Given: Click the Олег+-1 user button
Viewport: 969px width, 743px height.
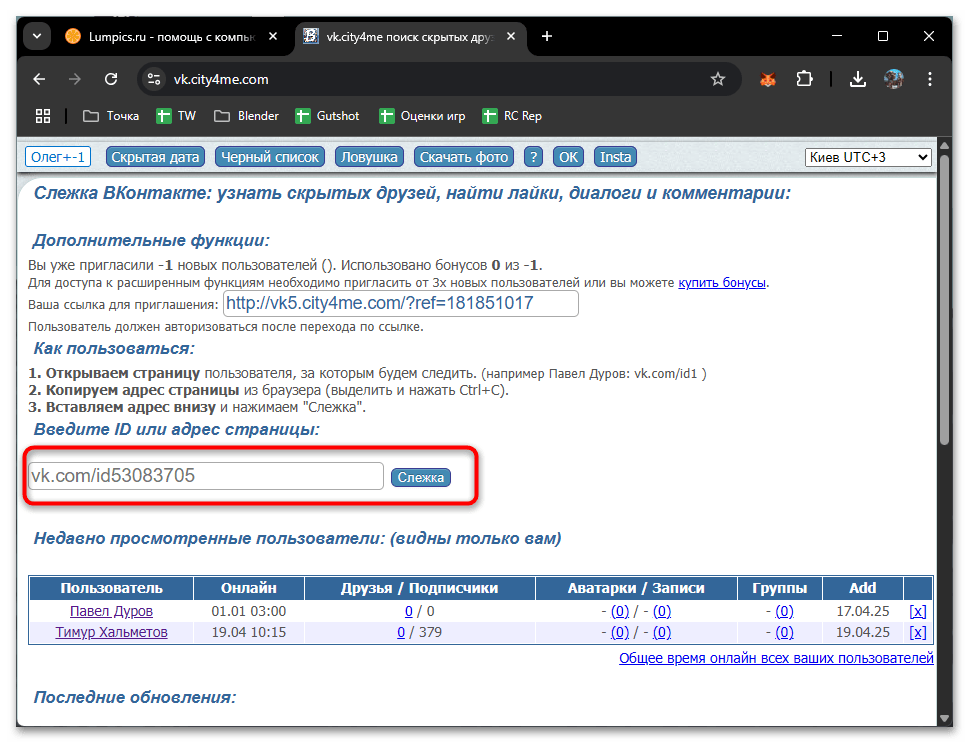Looking at the screenshot, I should 58,157.
